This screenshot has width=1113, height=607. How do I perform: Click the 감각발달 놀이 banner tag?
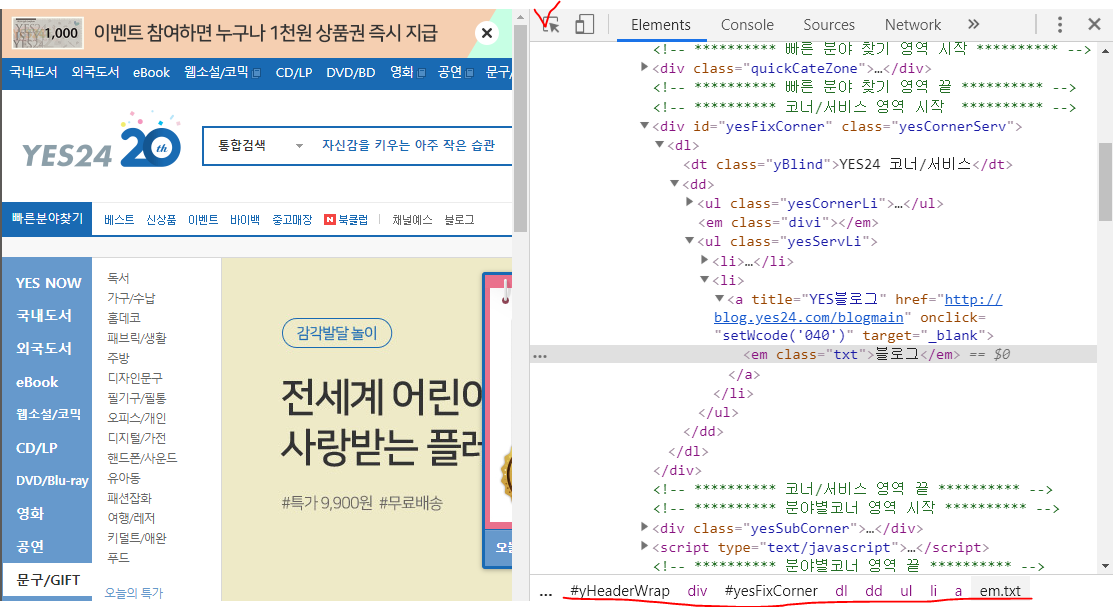pyautogui.click(x=336, y=333)
